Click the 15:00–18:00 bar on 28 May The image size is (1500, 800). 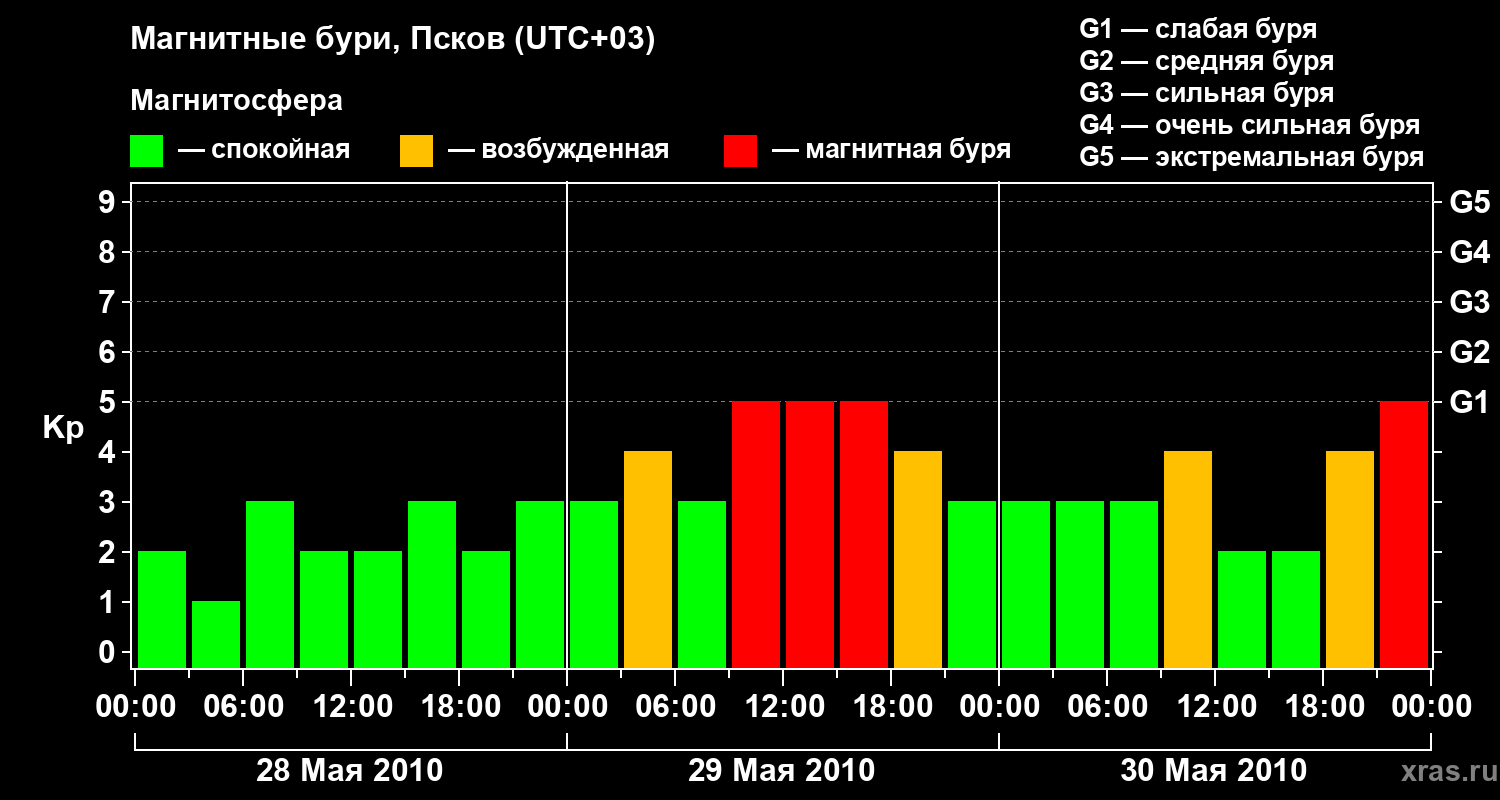(x=432, y=584)
